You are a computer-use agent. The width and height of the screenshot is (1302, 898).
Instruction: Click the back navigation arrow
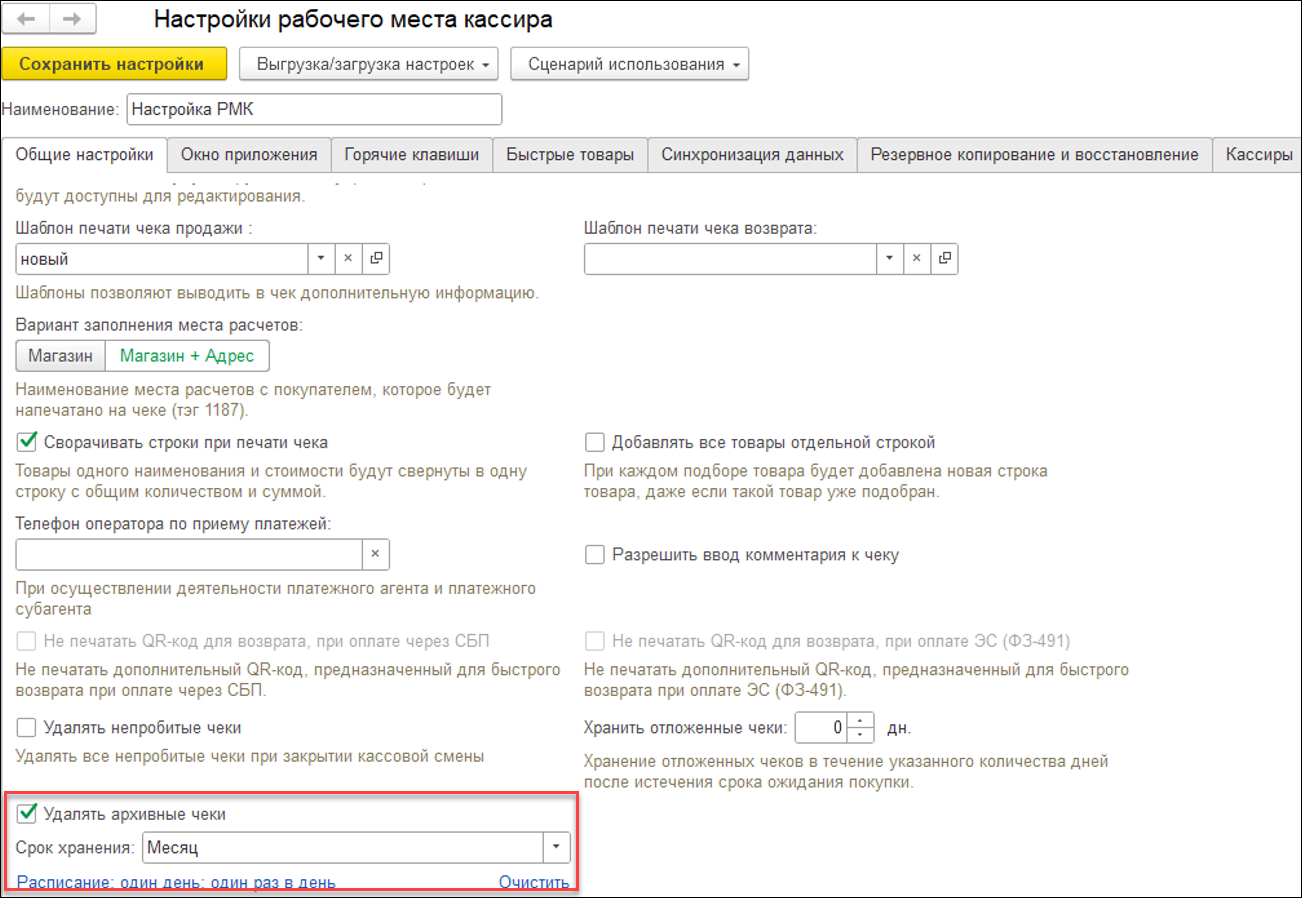tap(27, 20)
